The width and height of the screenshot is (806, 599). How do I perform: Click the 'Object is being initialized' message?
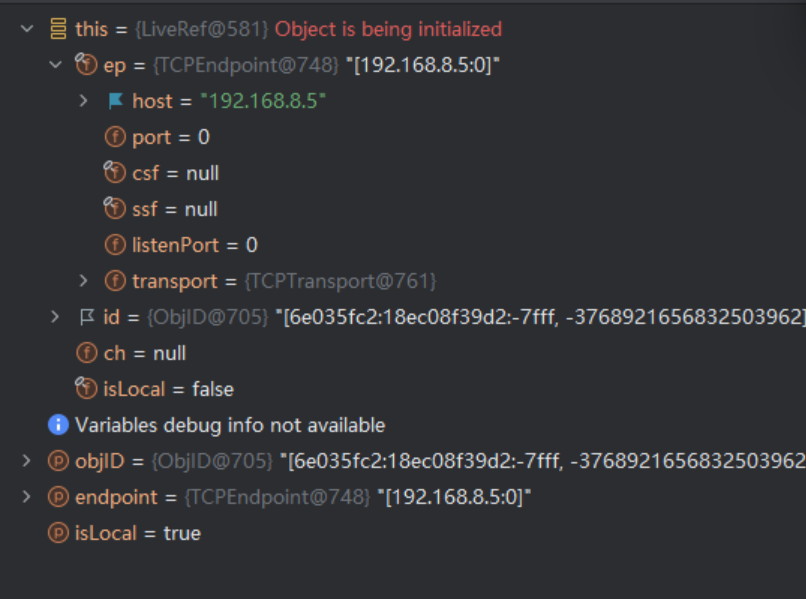tap(388, 29)
